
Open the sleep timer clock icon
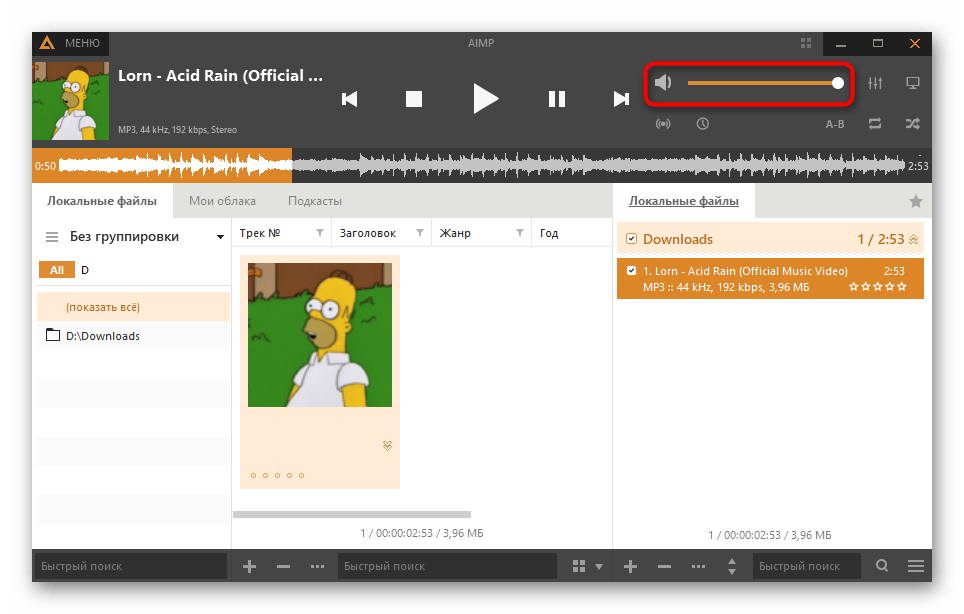click(x=703, y=124)
